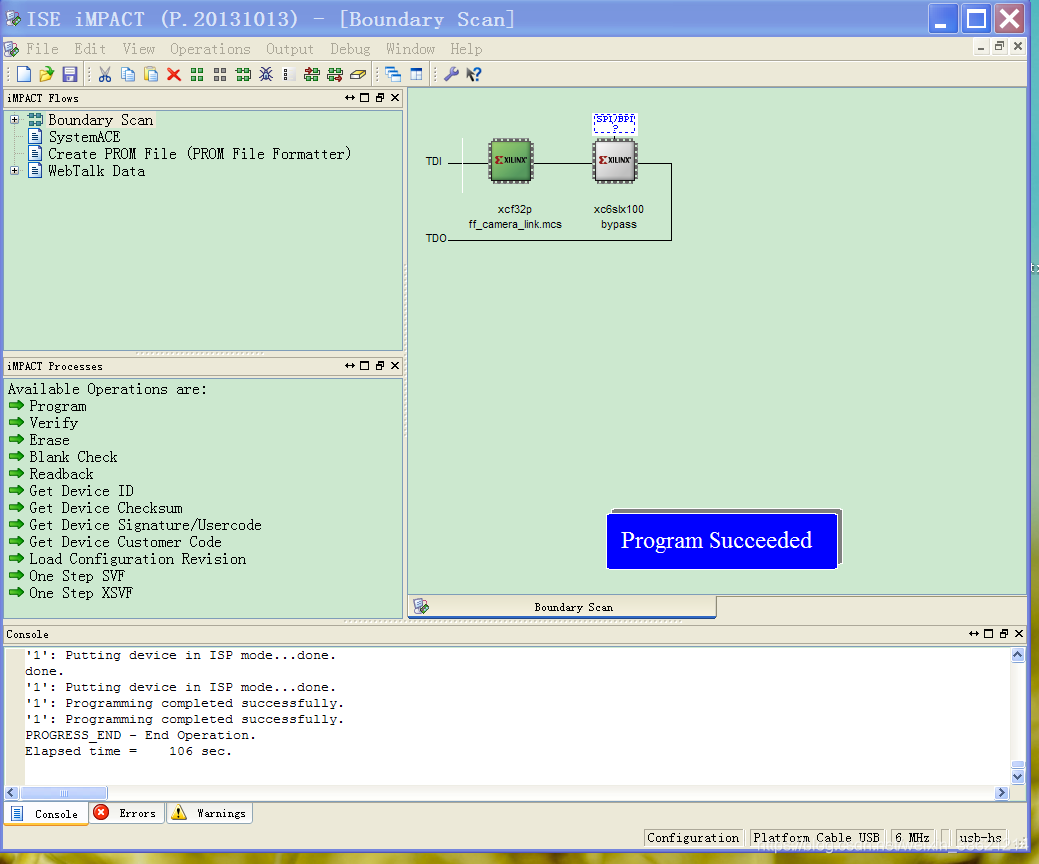Click the Tile windows icon
The height and width of the screenshot is (864, 1039).
coord(416,74)
